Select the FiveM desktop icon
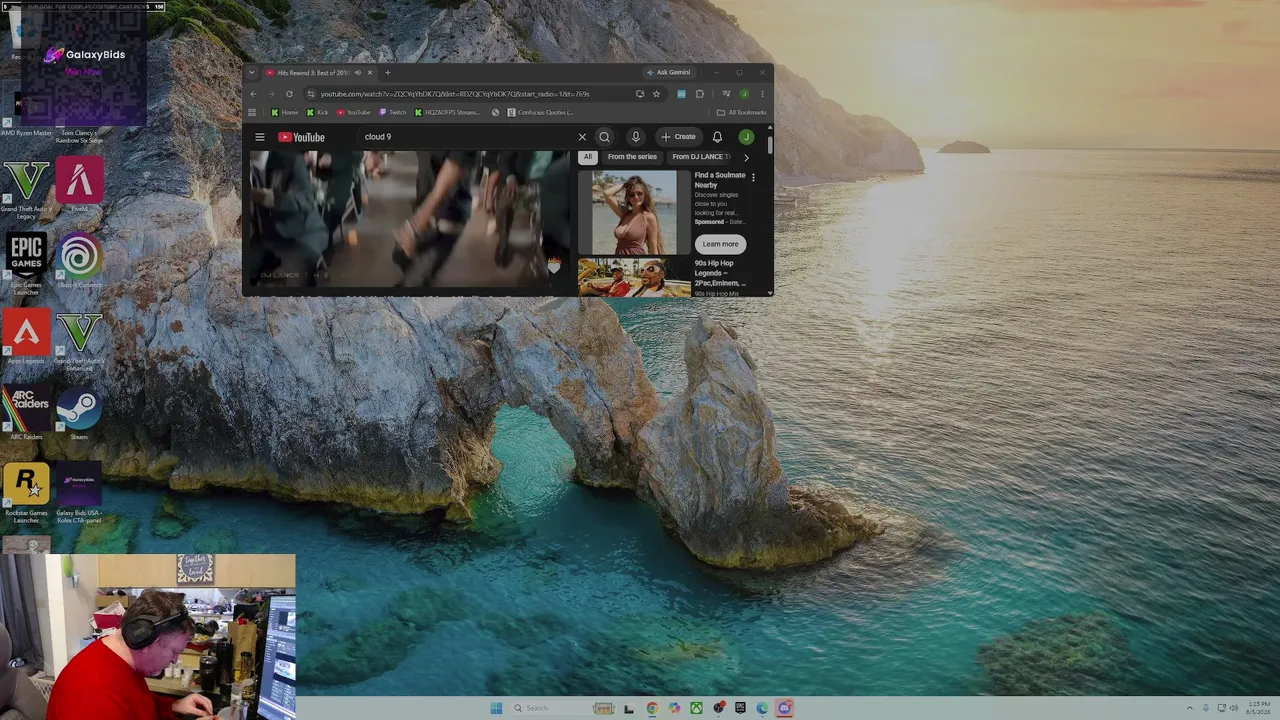 [79, 185]
